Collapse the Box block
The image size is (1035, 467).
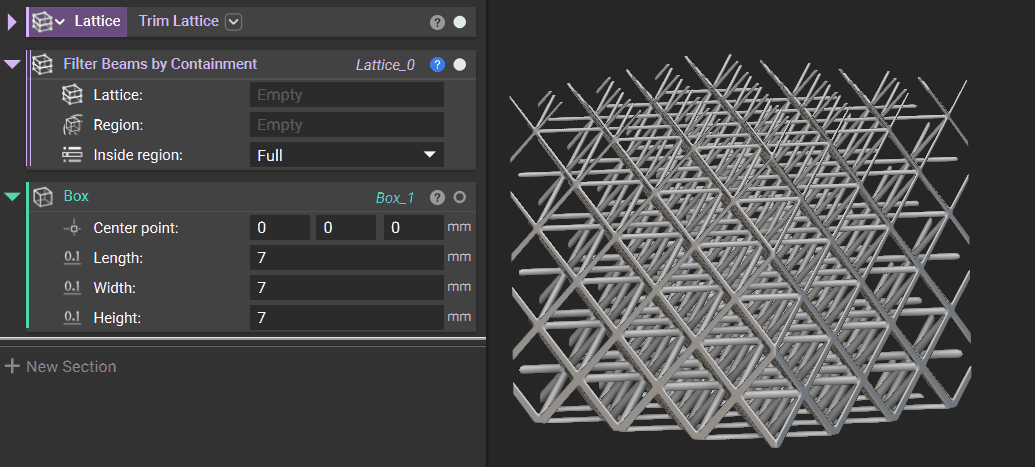[x=12, y=197]
